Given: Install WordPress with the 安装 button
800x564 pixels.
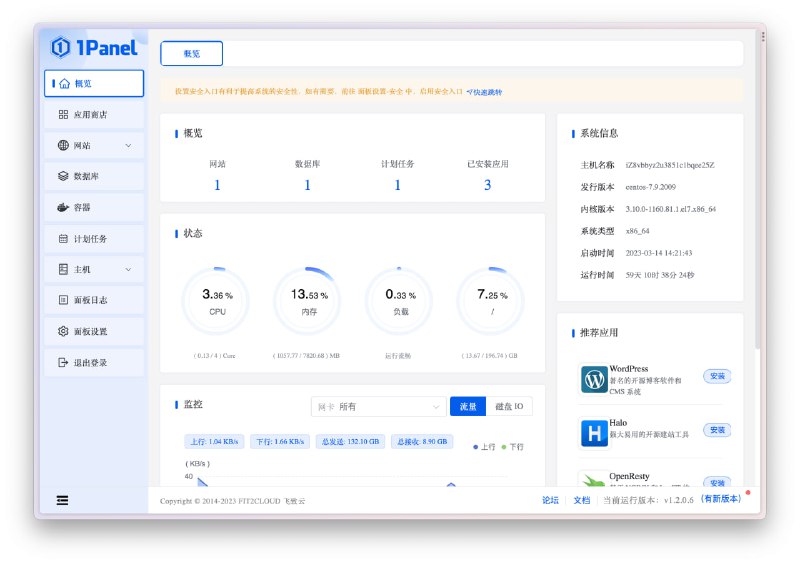Looking at the screenshot, I should pos(716,376).
